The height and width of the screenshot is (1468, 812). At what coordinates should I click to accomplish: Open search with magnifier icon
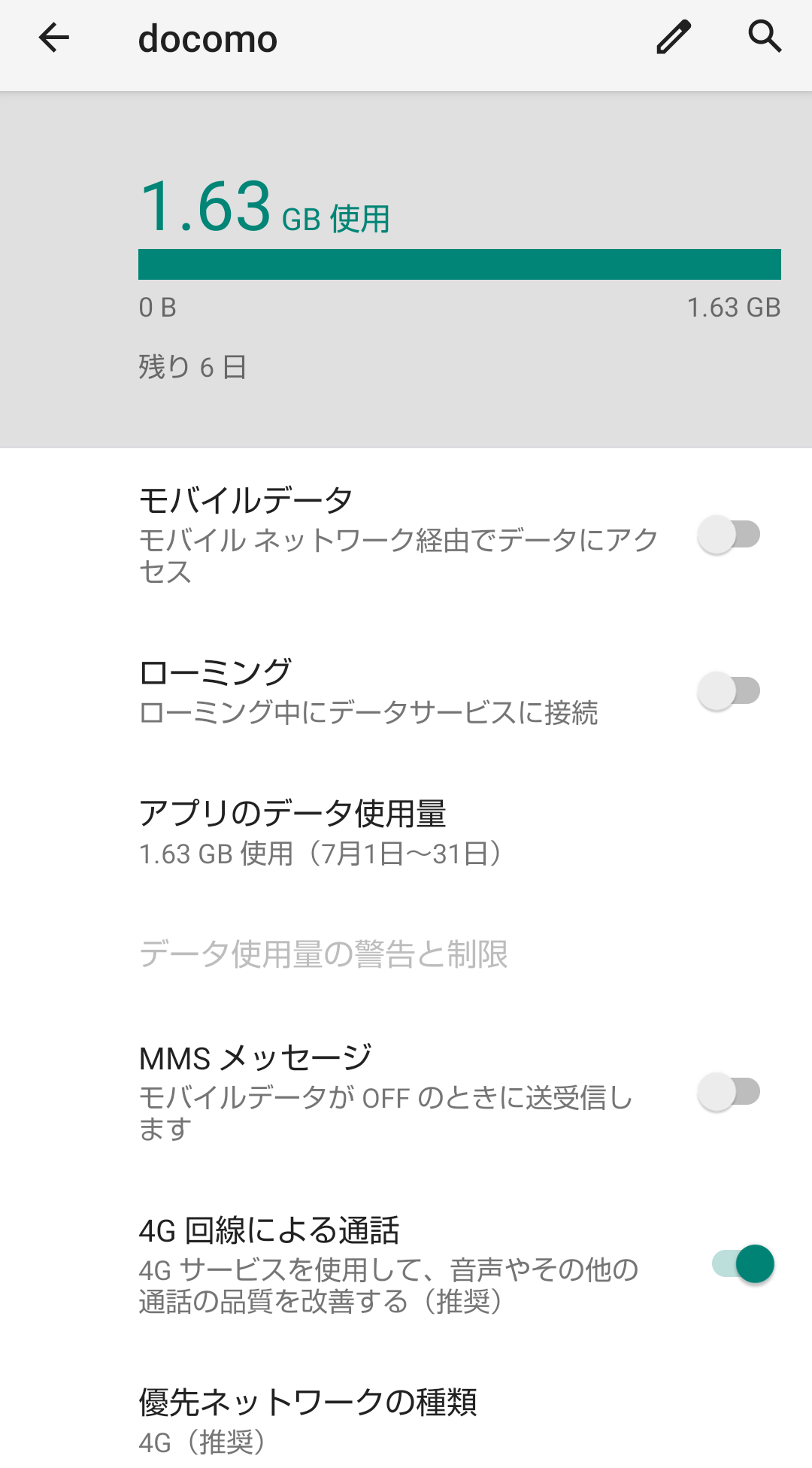pyautogui.click(x=765, y=36)
